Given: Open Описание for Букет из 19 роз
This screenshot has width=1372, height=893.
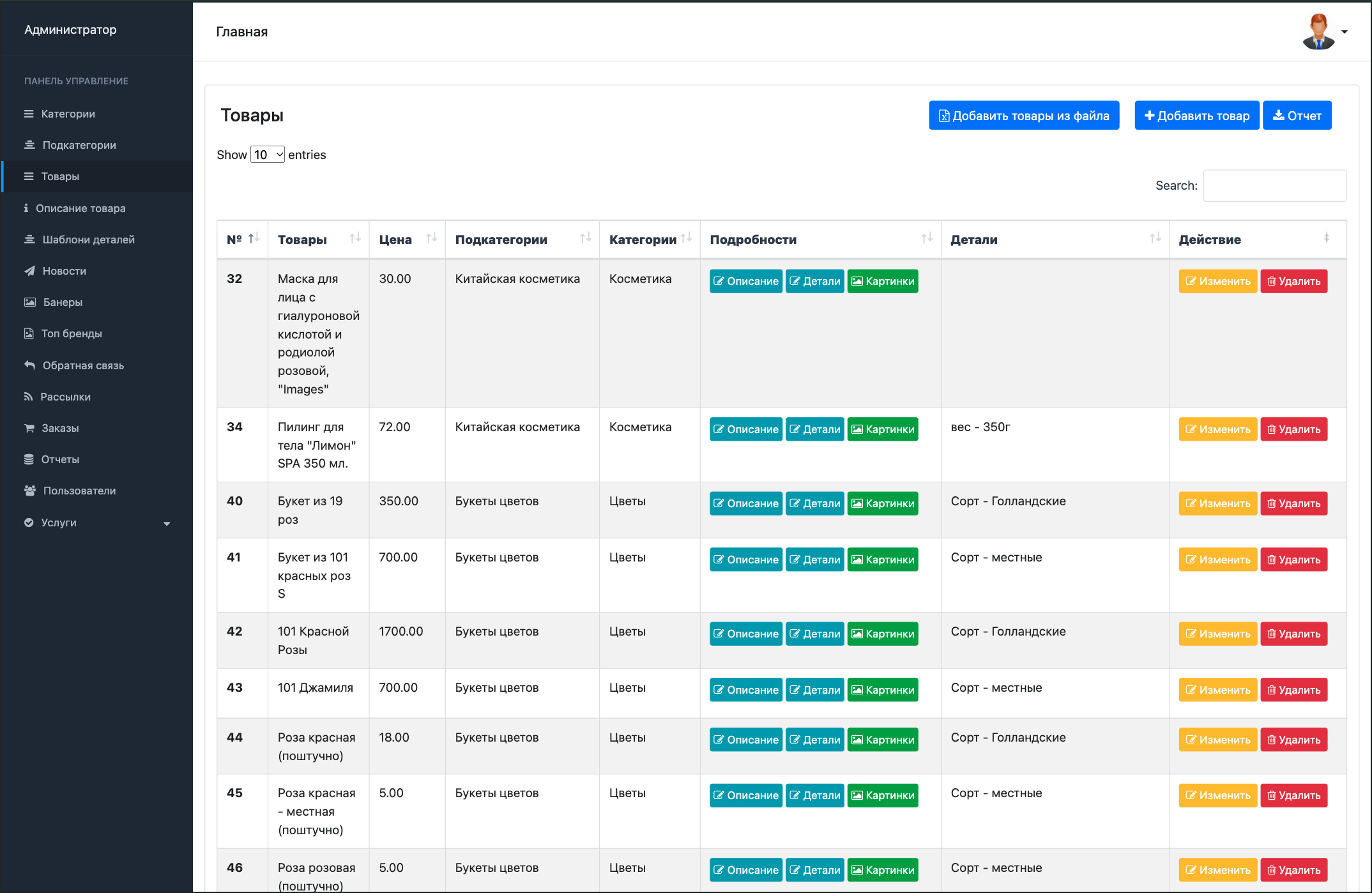Looking at the screenshot, I should pyautogui.click(x=746, y=503).
